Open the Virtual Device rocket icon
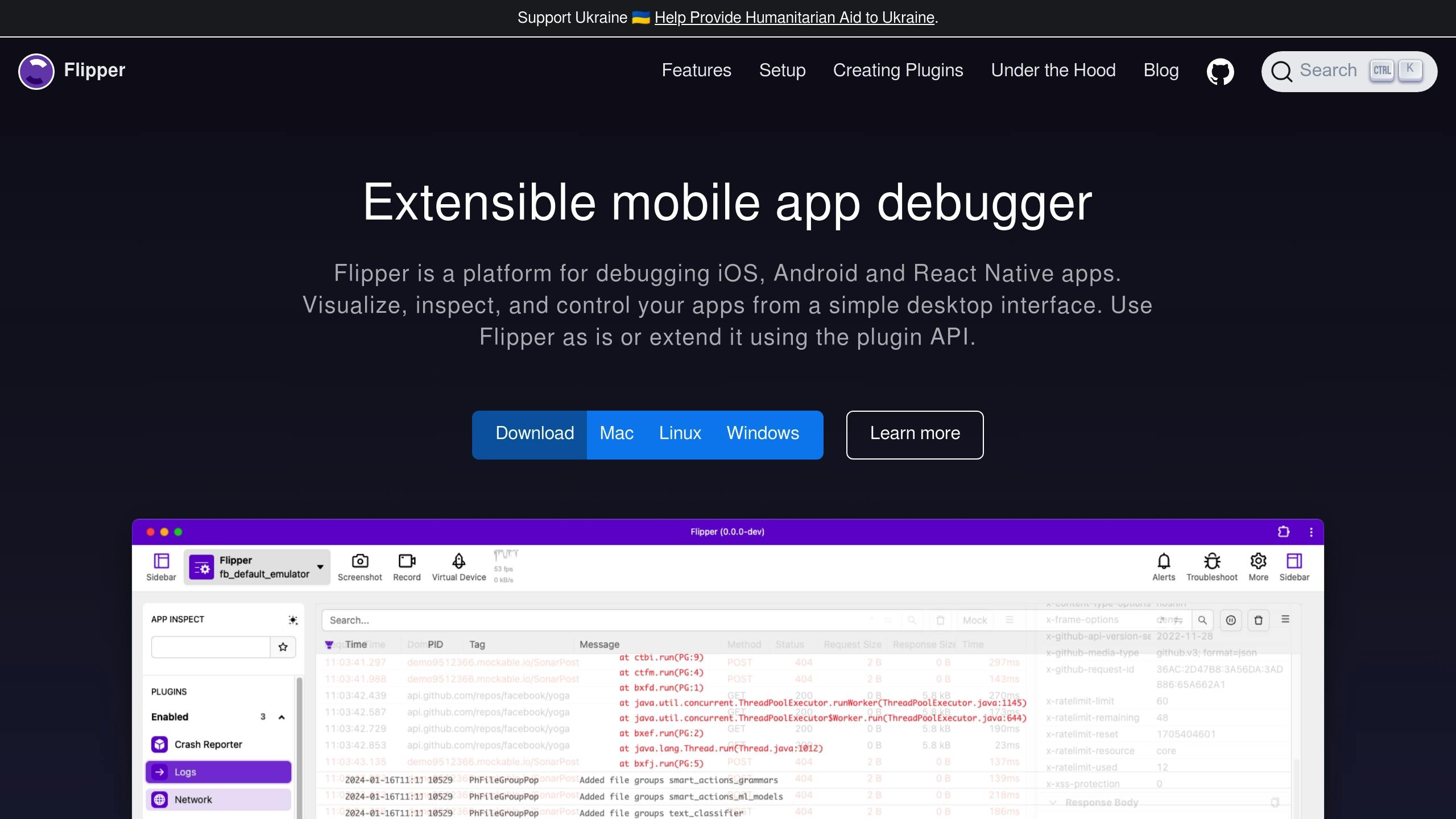 coord(458,561)
